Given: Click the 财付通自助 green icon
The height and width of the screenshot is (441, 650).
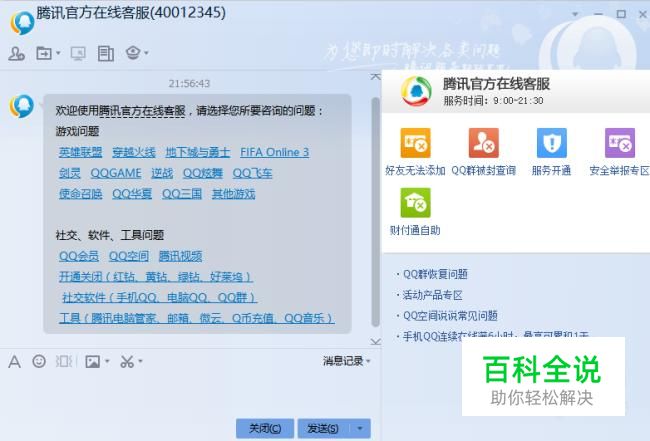Looking at the screenshot, I should click(x=415, y=203).
